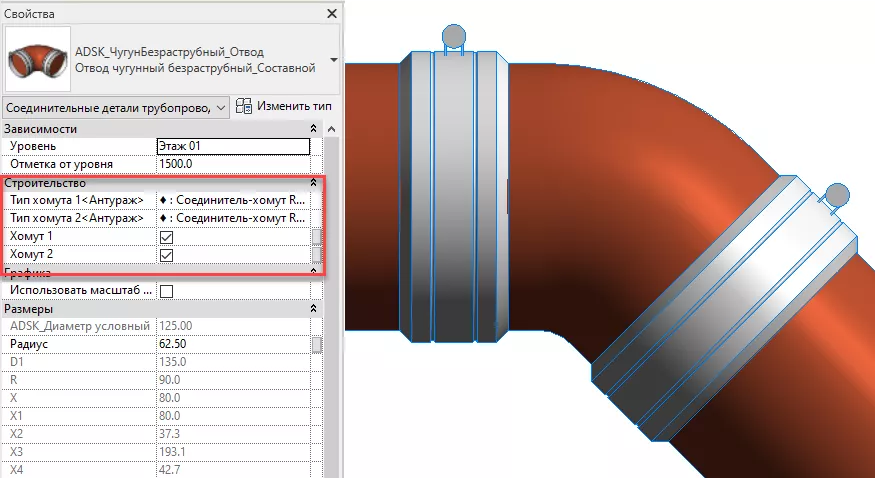875x478 pixels.
Task: Click the Изменить тип button
Action: coord(284,106)
